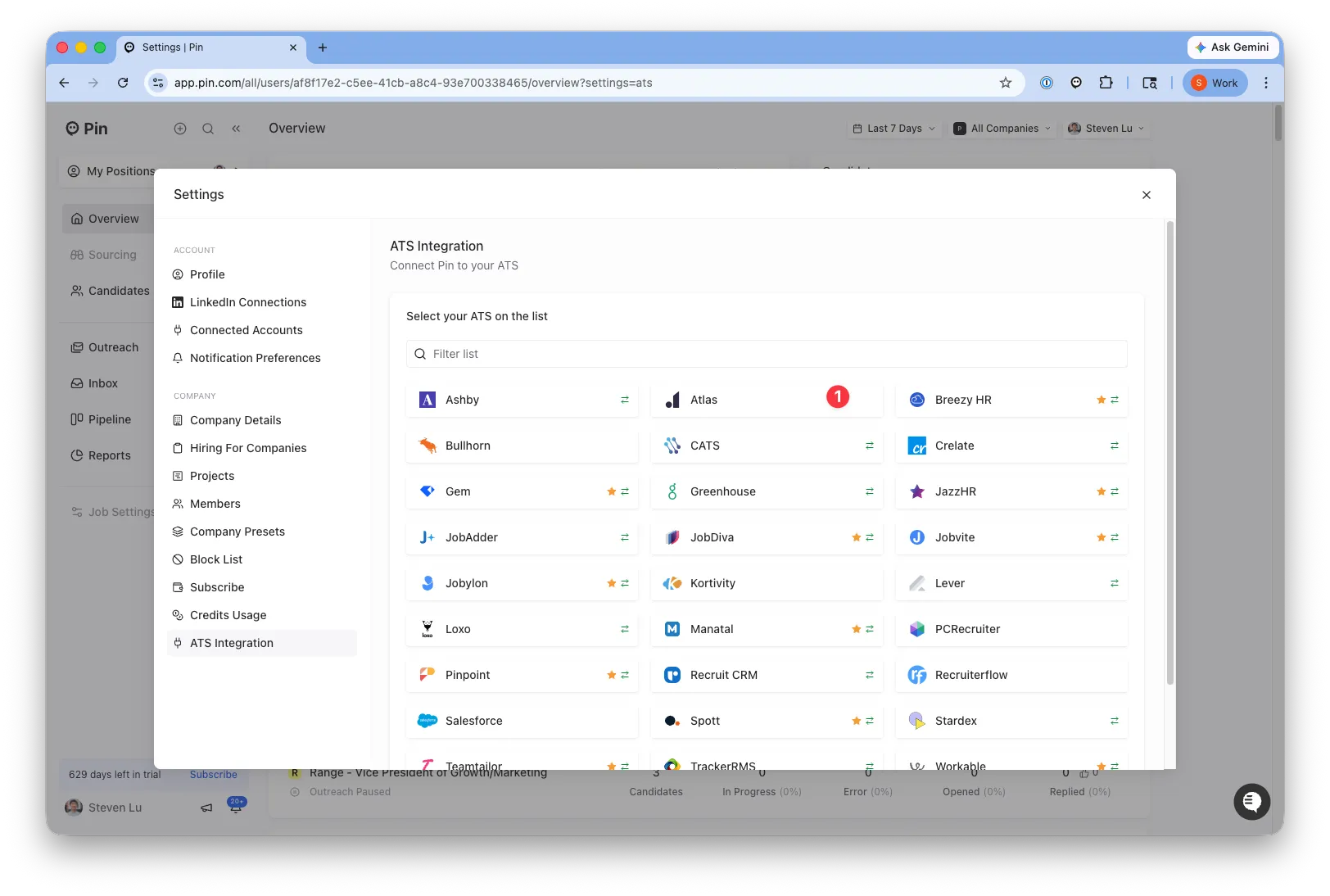Select the Salesforce cloud logo
Image resolution: width=1330 pixels, height=896 pixels.
coord(427,721)
